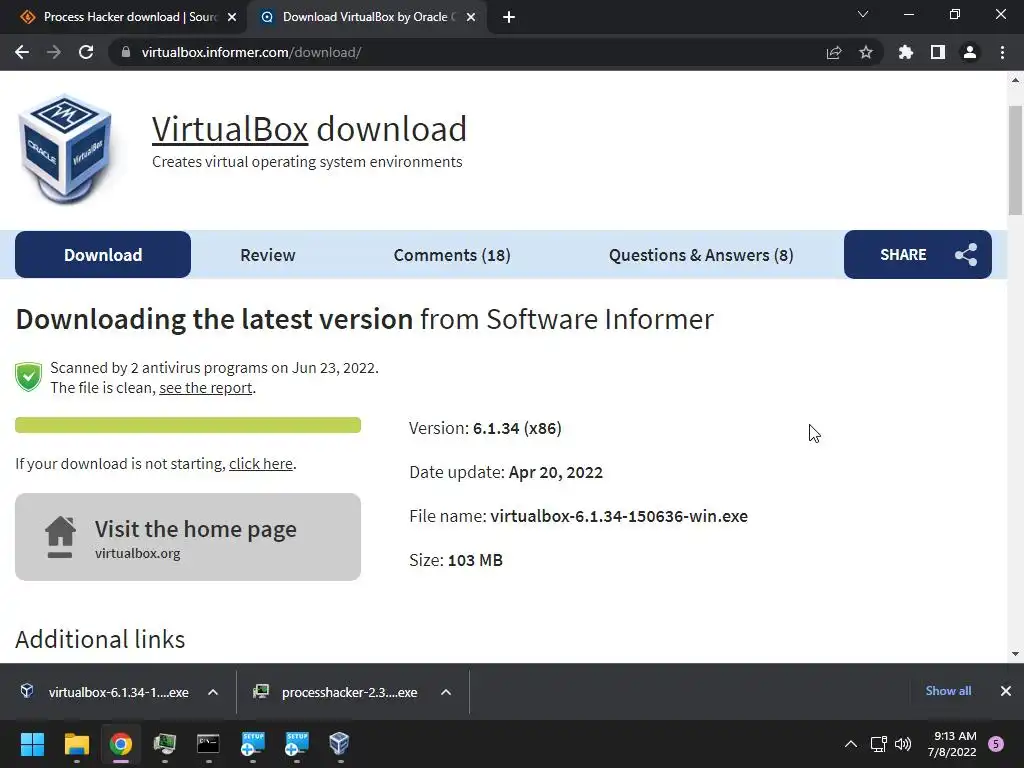
Task: Click the padlock site info icon
Action: [x=126, y=52]
